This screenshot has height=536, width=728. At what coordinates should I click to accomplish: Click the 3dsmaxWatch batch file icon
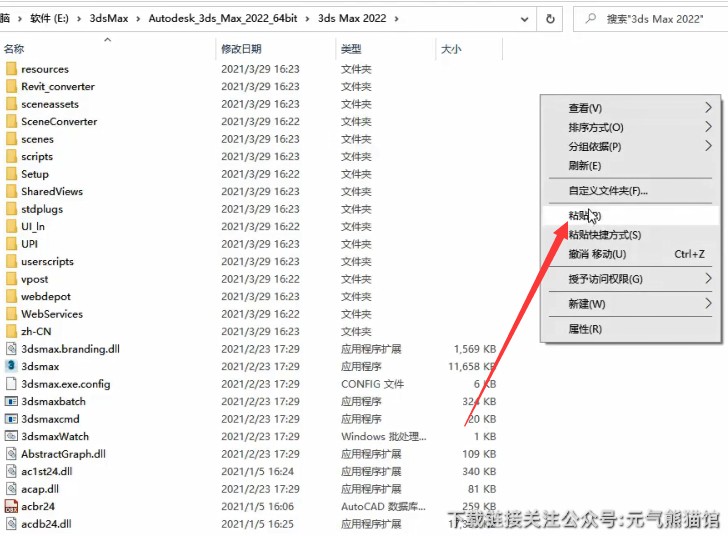tap(11, 437)
